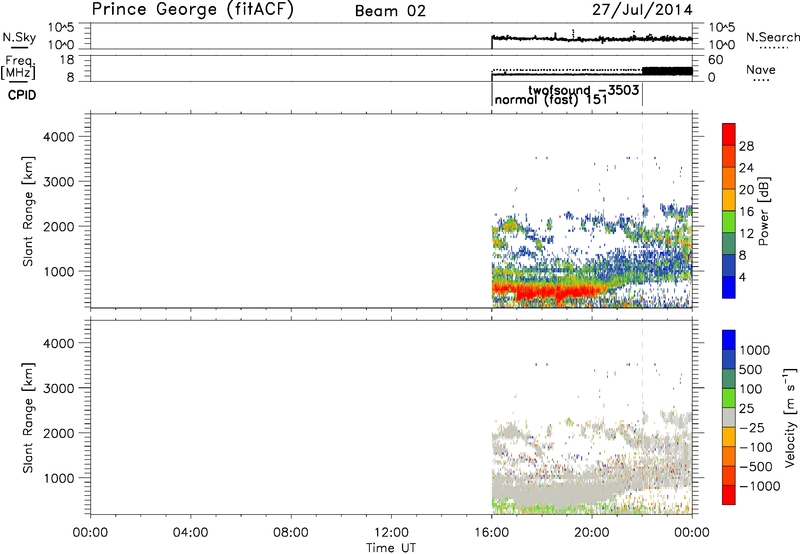This screenshot has height=554, width=800.
Task: Select the "normal (fast) 151" CPID annotation
Action: click(x=551, y=99)
